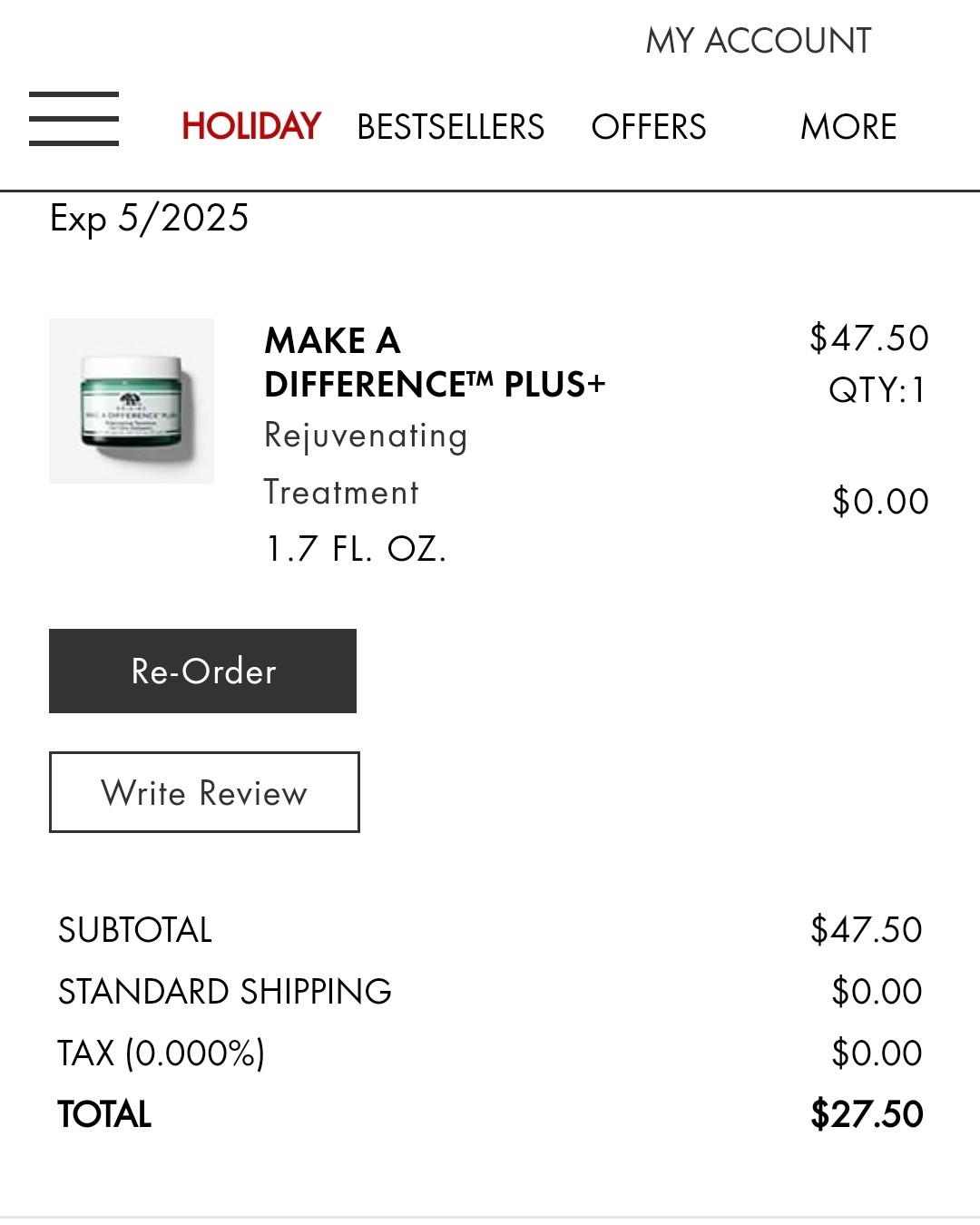Viewport: 980px width, 1225px height.
Task: Click the STANDARD SHIPPING row label
Action: [x=224, y=992]
